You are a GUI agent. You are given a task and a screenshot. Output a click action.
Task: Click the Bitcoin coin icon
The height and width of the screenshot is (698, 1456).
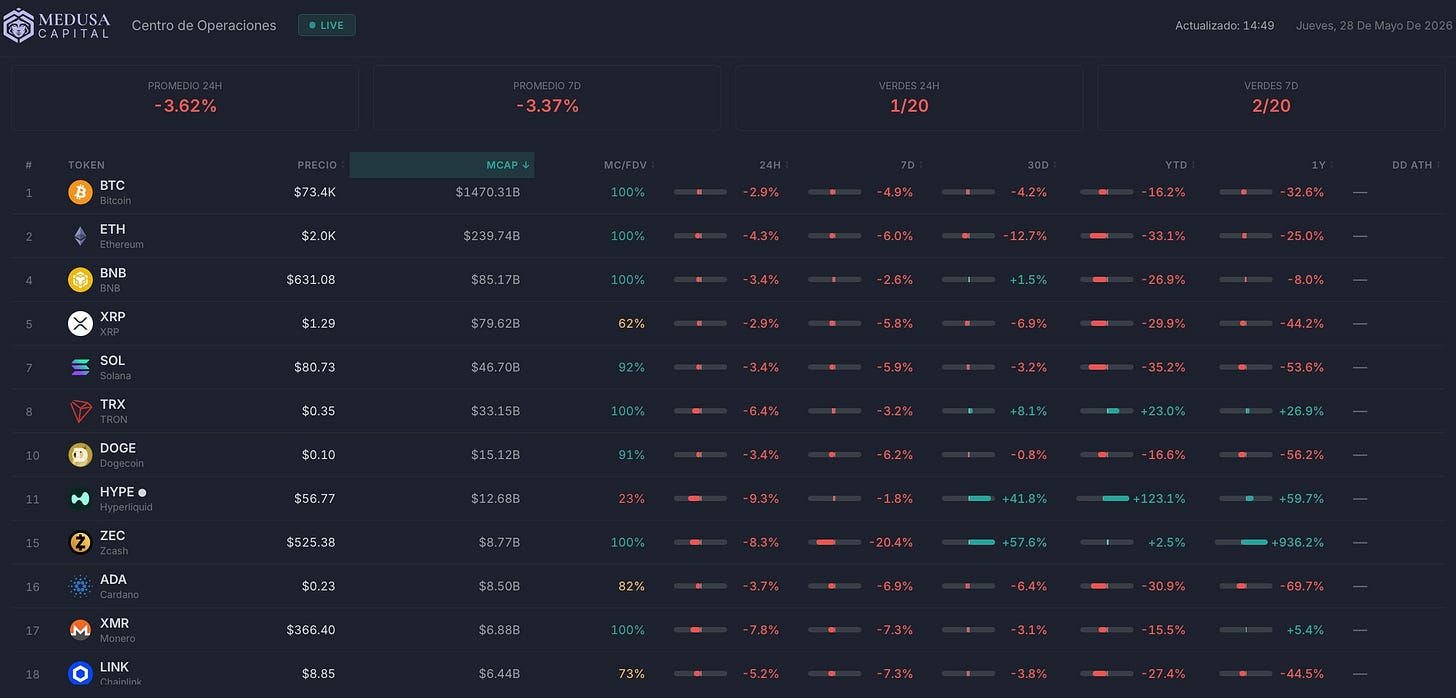80,192
